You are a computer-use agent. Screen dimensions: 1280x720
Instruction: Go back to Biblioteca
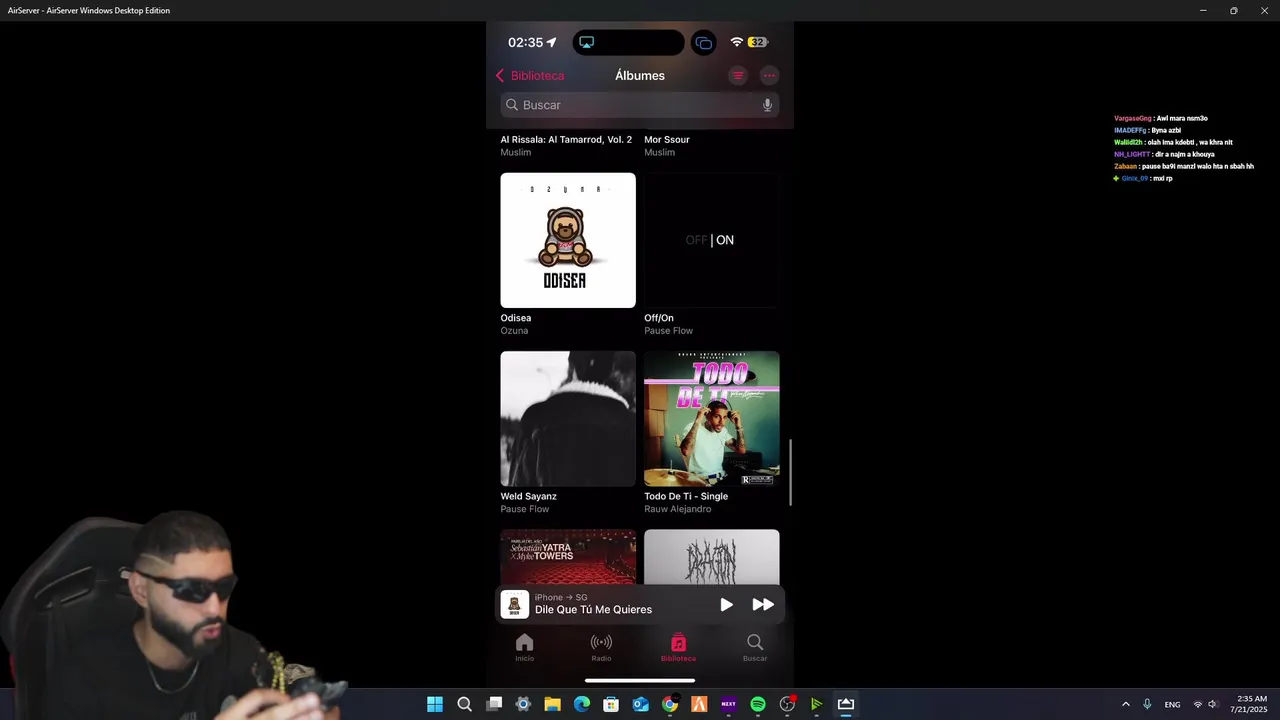click(530, 76)
